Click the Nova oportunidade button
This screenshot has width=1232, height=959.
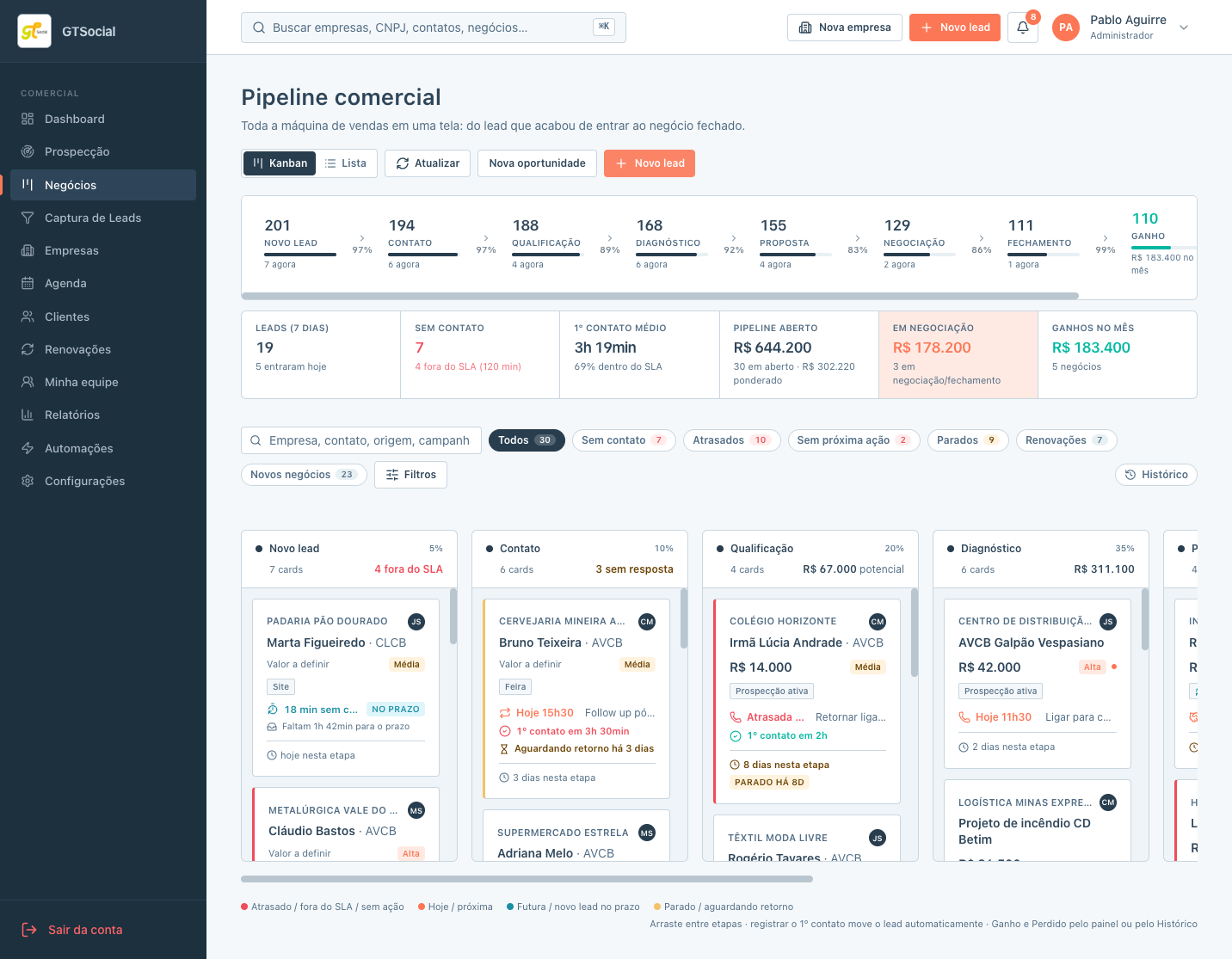537,163
